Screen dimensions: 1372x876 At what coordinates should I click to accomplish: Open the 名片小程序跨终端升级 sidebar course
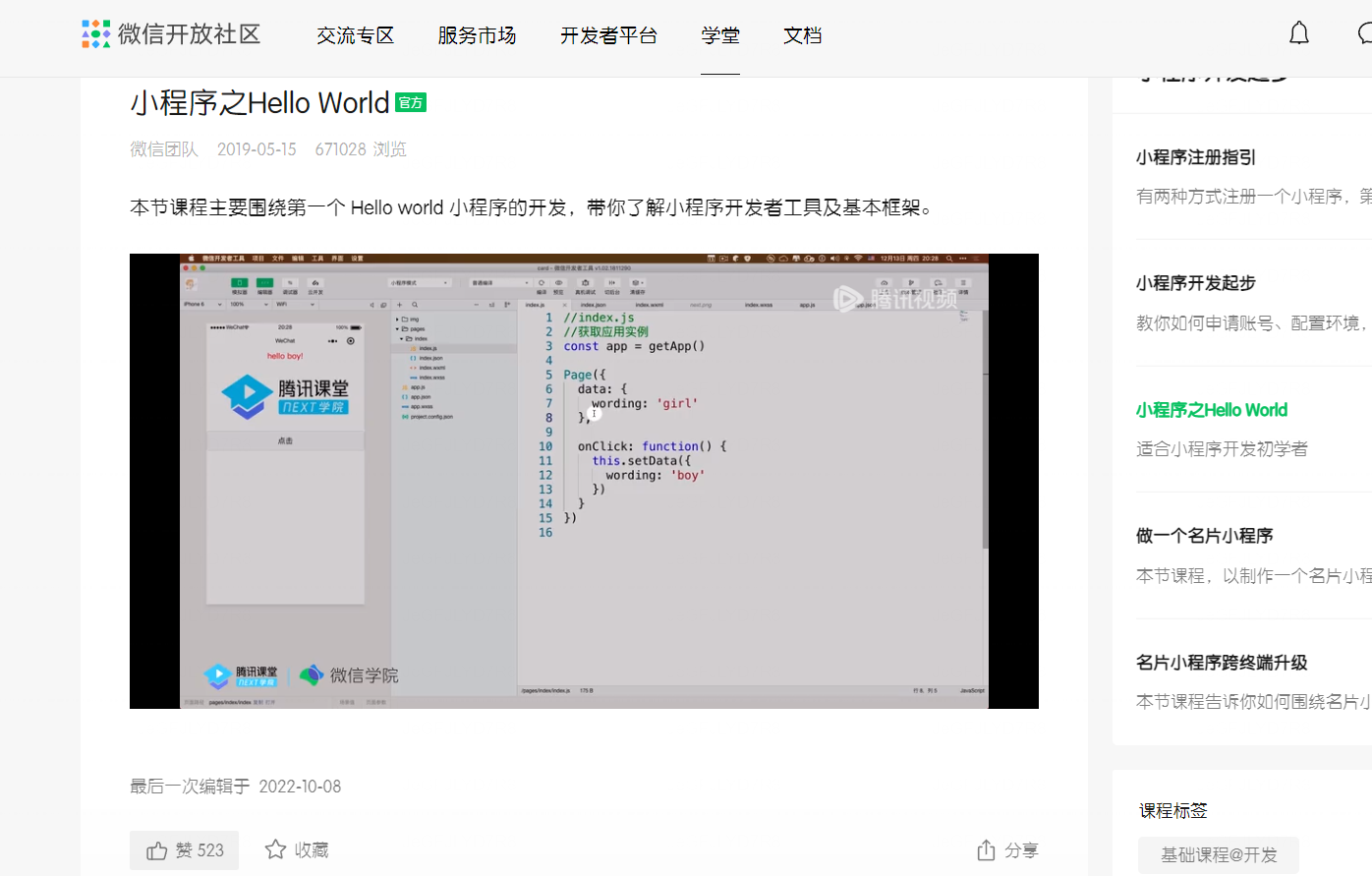1222,663
